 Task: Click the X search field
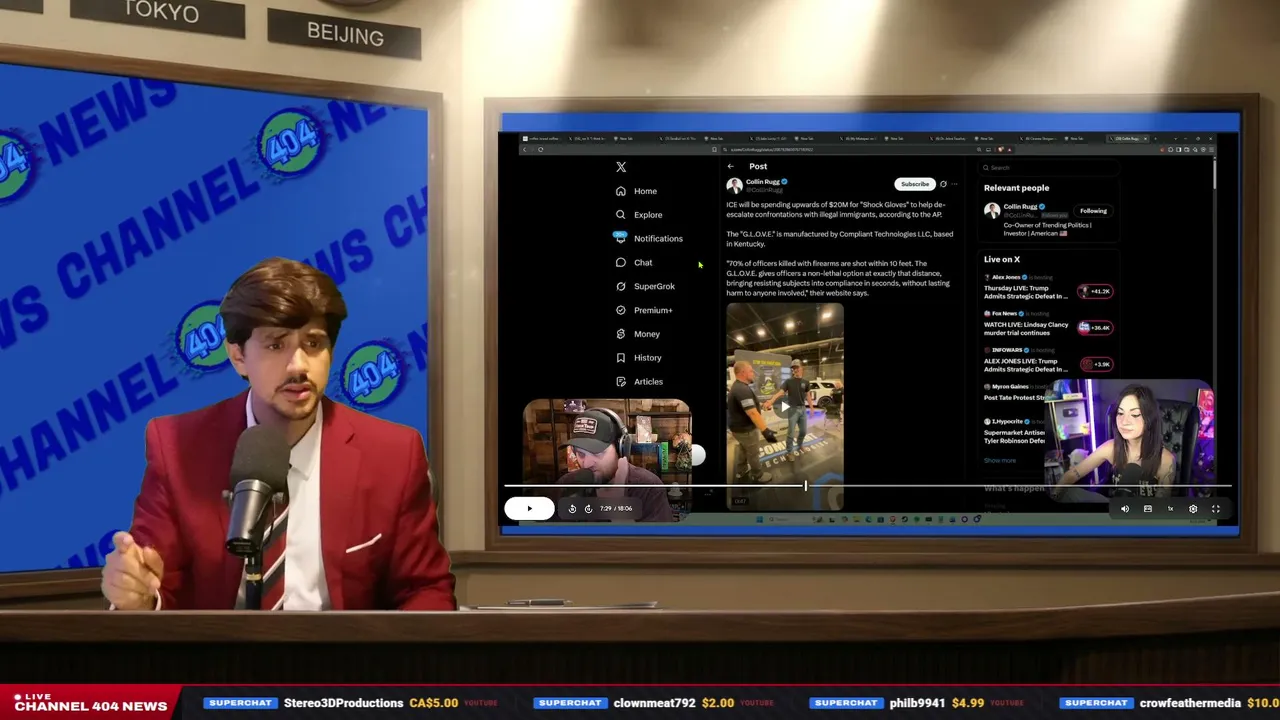pyautogui.click(x=1047, y=168)
